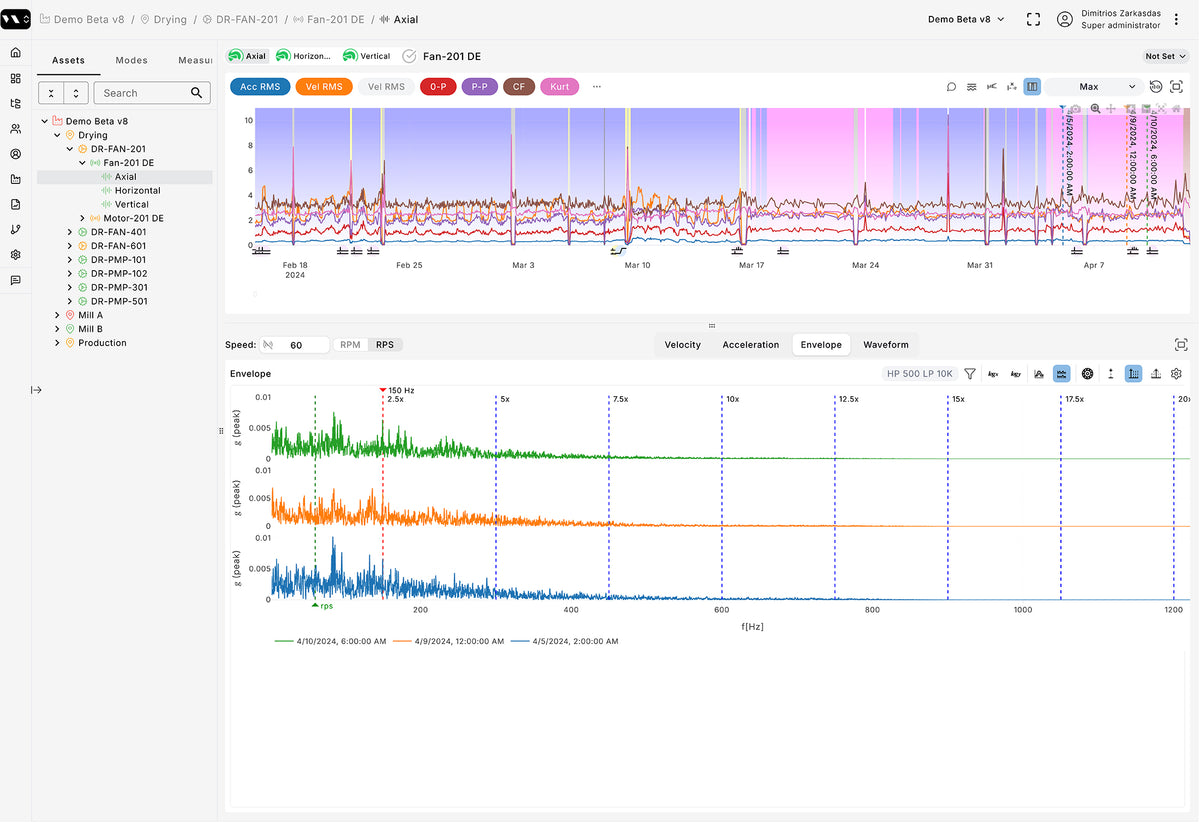
Task: Open the reports document icon in sidebar
Action: pos(15,204)
